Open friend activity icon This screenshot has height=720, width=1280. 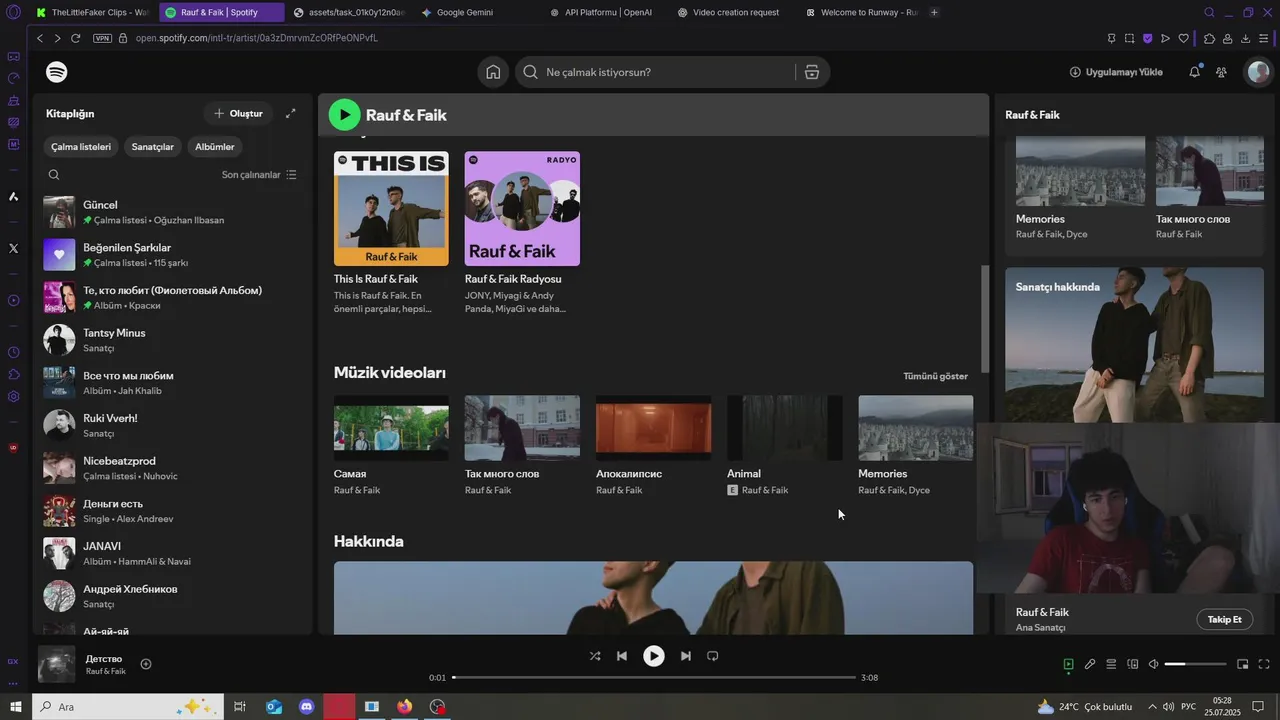1221,72
